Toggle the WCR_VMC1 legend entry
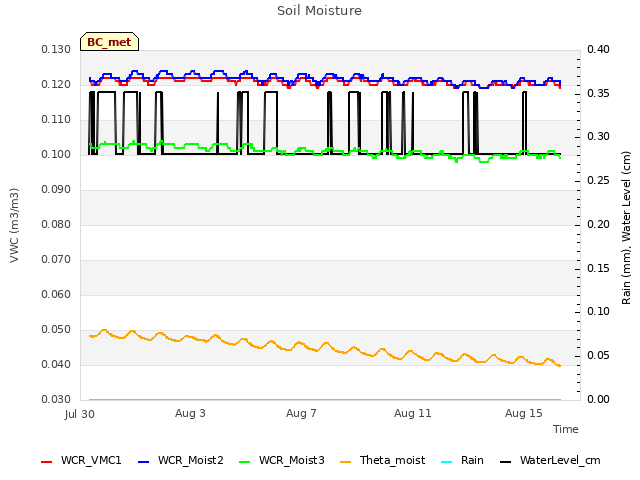 coord(81,461)
